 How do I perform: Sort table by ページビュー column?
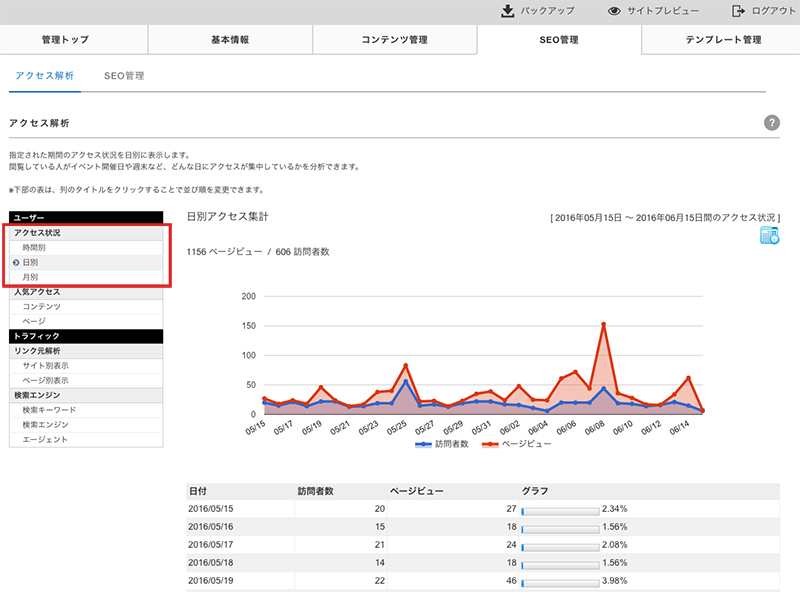click(416, 491)
